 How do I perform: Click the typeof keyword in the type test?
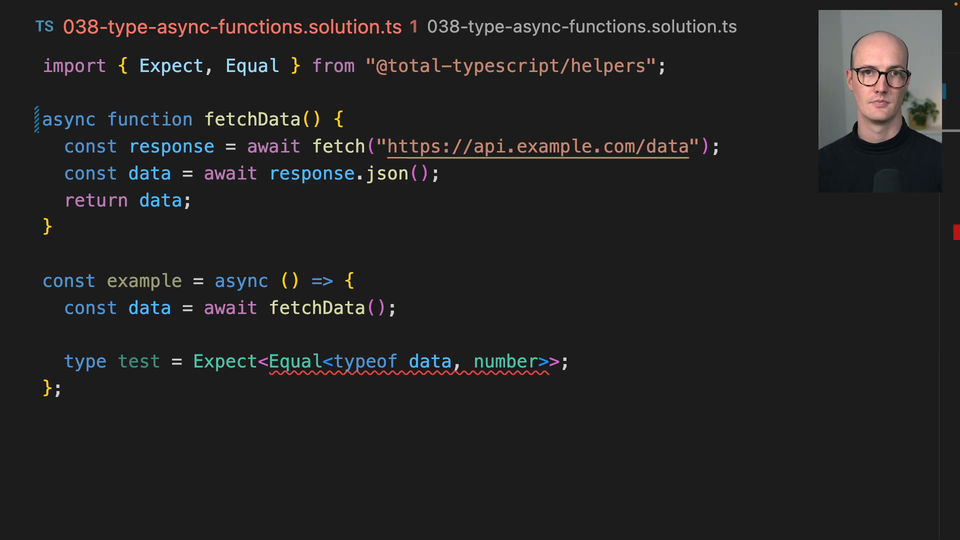(366, 362)
